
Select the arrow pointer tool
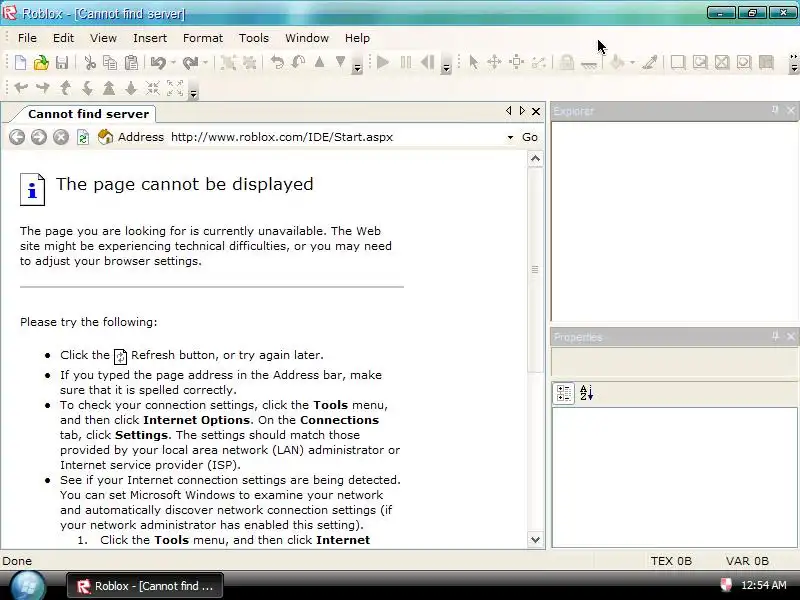[473, 63]
